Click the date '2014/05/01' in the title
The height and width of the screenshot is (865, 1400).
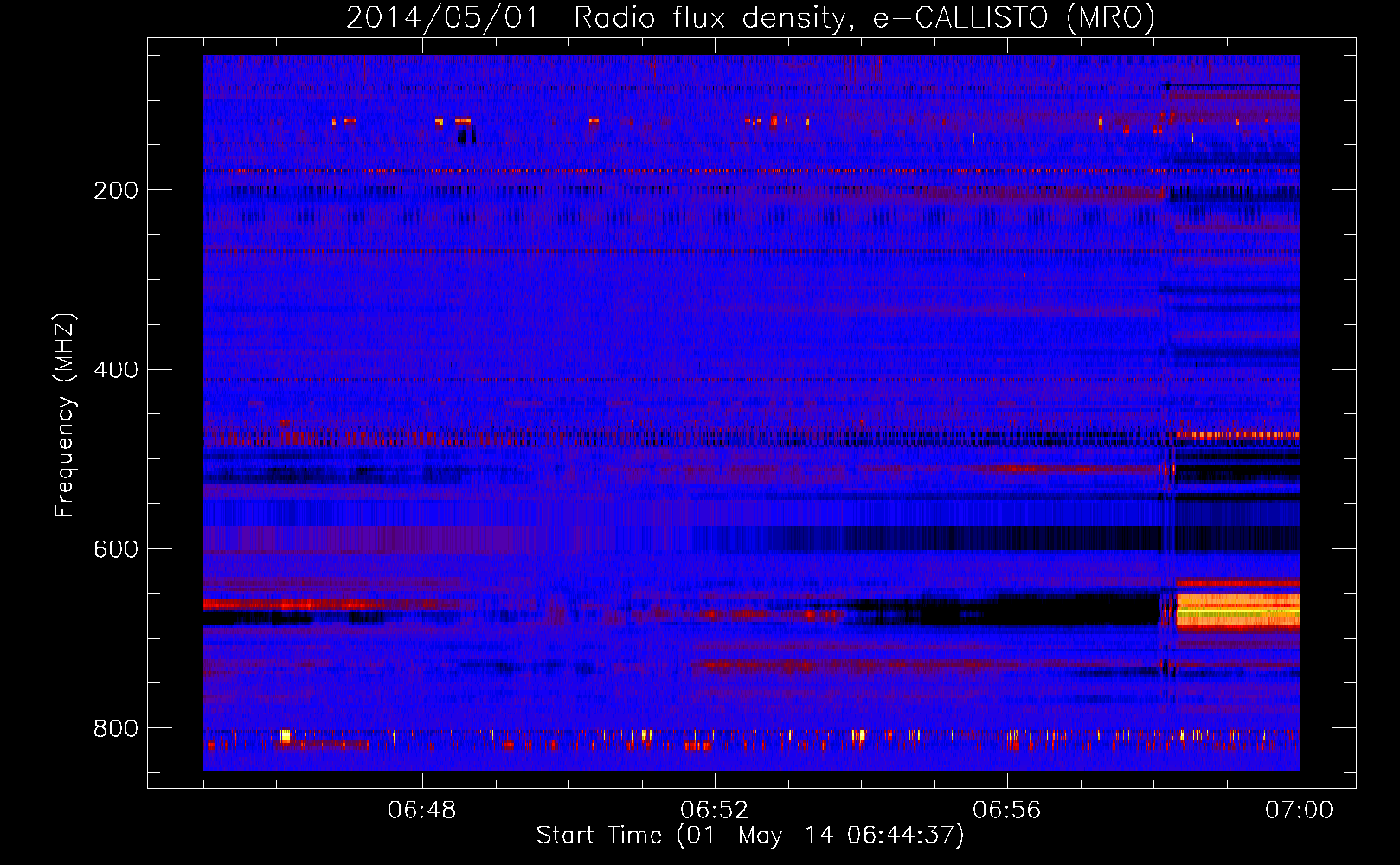click(442, 18)
